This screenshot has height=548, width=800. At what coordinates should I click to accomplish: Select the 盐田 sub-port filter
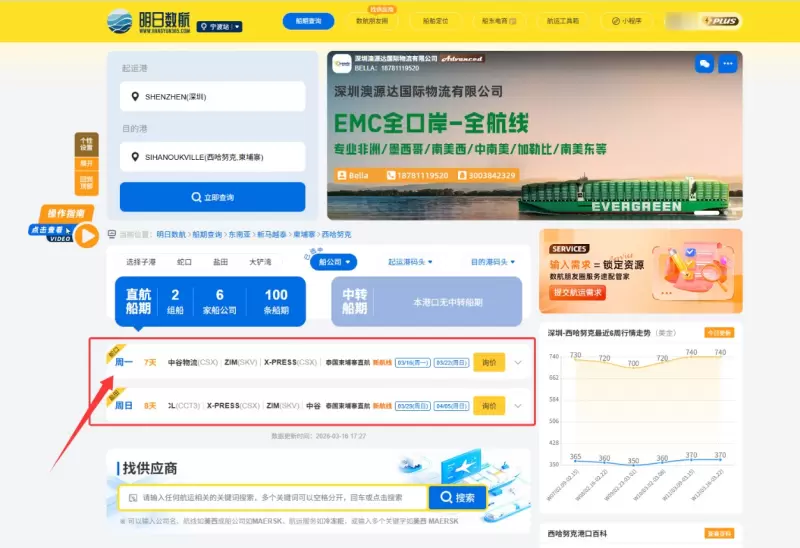tap(220, 262)
